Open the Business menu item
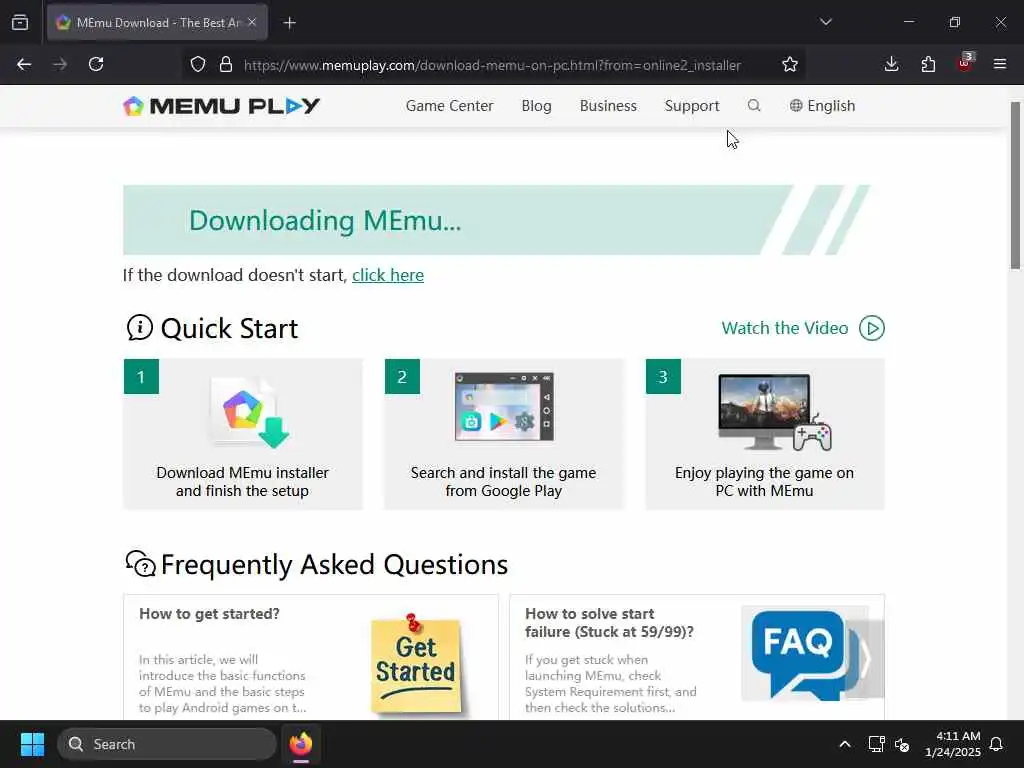1024x768 pixels. click(x=608, y=106)
